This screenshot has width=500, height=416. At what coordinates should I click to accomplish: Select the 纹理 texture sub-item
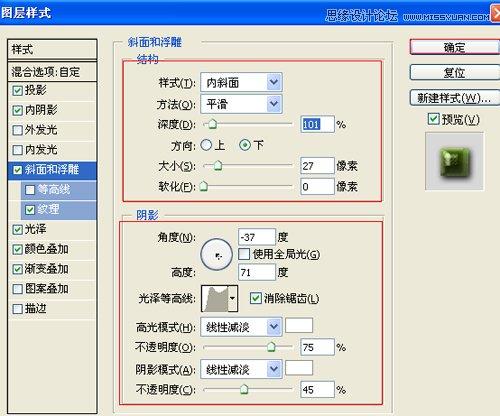click(59, 210)
